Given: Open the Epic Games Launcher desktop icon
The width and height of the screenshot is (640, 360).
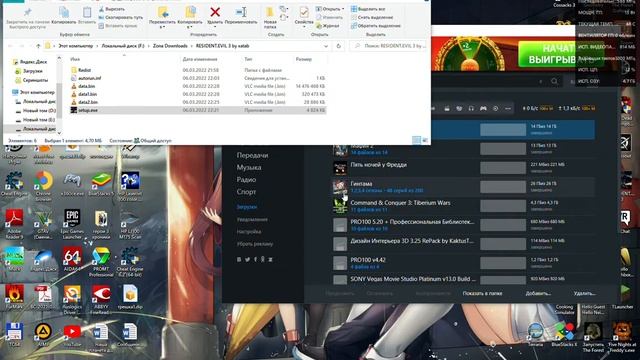Looking at the screenshot, I should (x=72, y=224).
